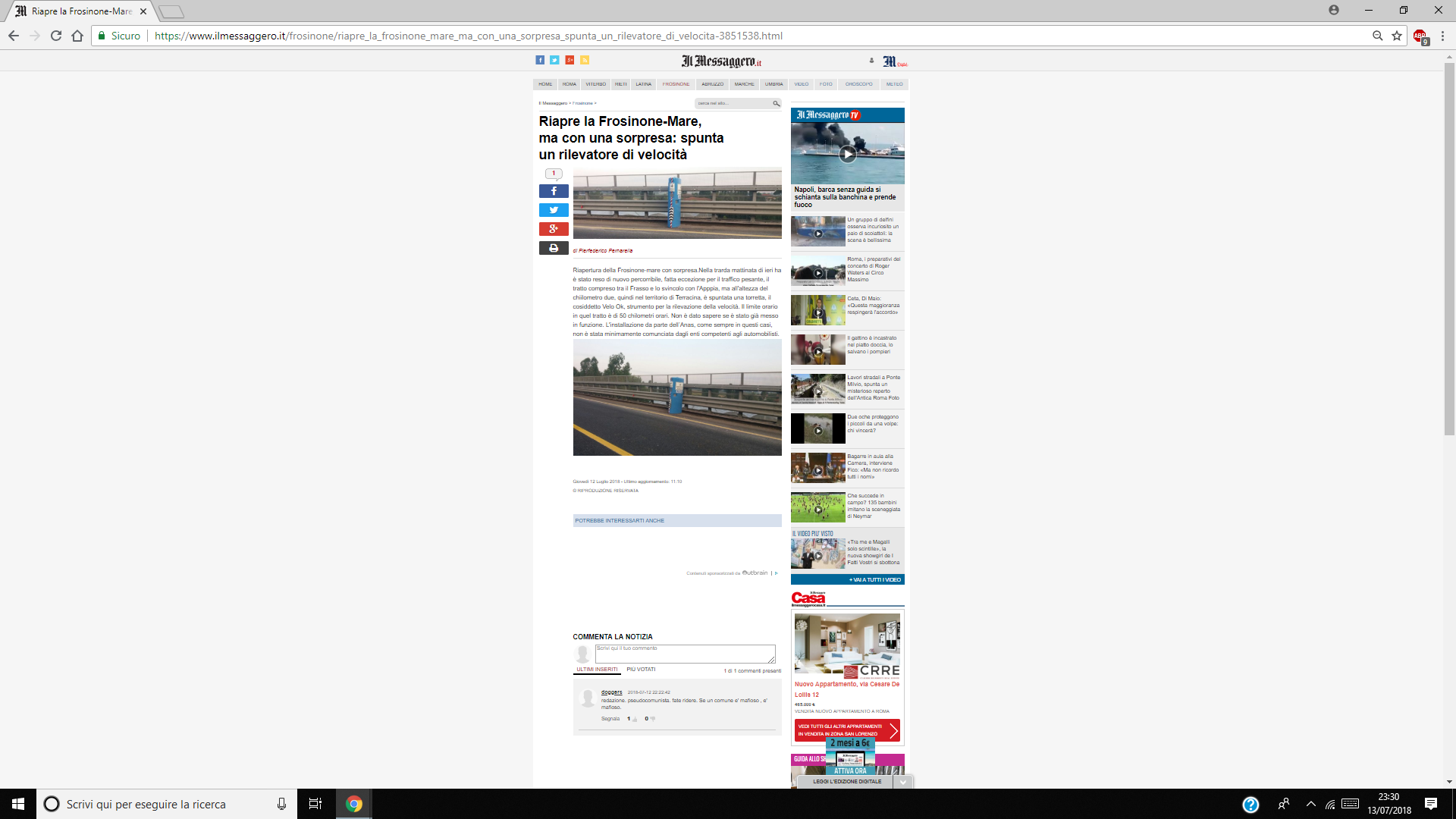This screenshot has height=819, width=1456.
Task: Click the Google+ icon in the site header
Action: pyautogui.click(x=570, y=61)
